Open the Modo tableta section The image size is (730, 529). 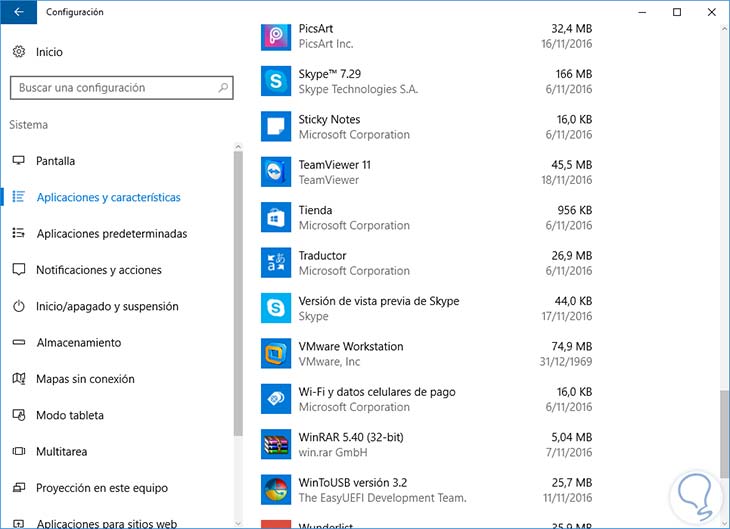[69, 416]
